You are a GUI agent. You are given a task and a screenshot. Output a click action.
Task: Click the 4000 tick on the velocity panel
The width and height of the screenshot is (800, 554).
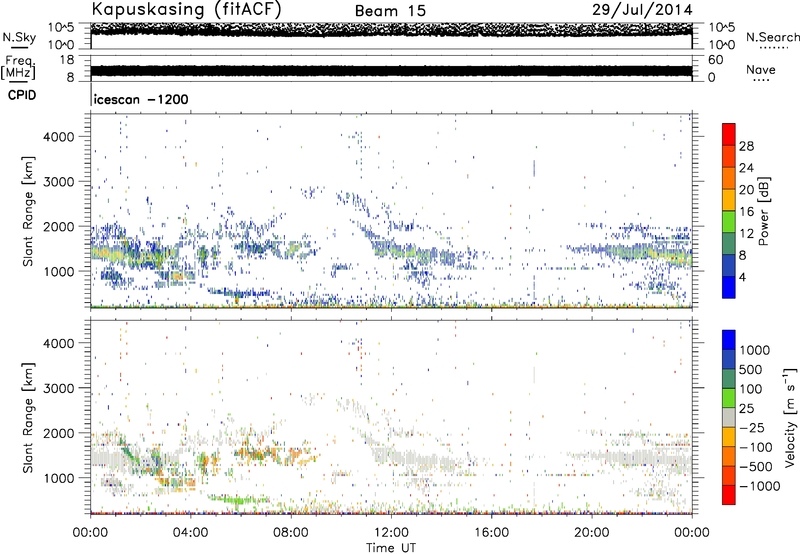pyautogui.click(x=59, y=343)
